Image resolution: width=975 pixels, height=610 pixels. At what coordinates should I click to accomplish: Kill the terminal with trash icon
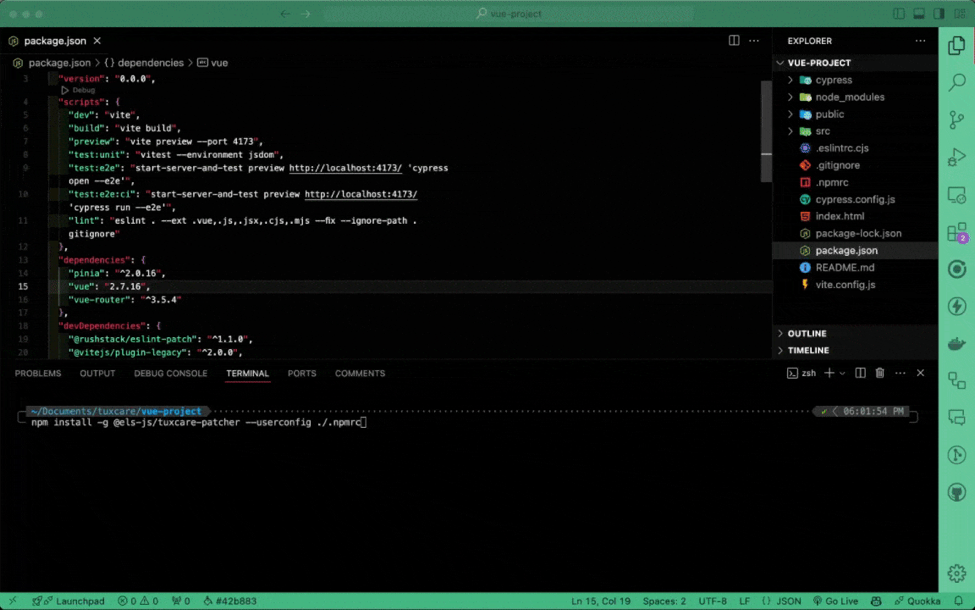pyautogui.click(x=880, y=373)
